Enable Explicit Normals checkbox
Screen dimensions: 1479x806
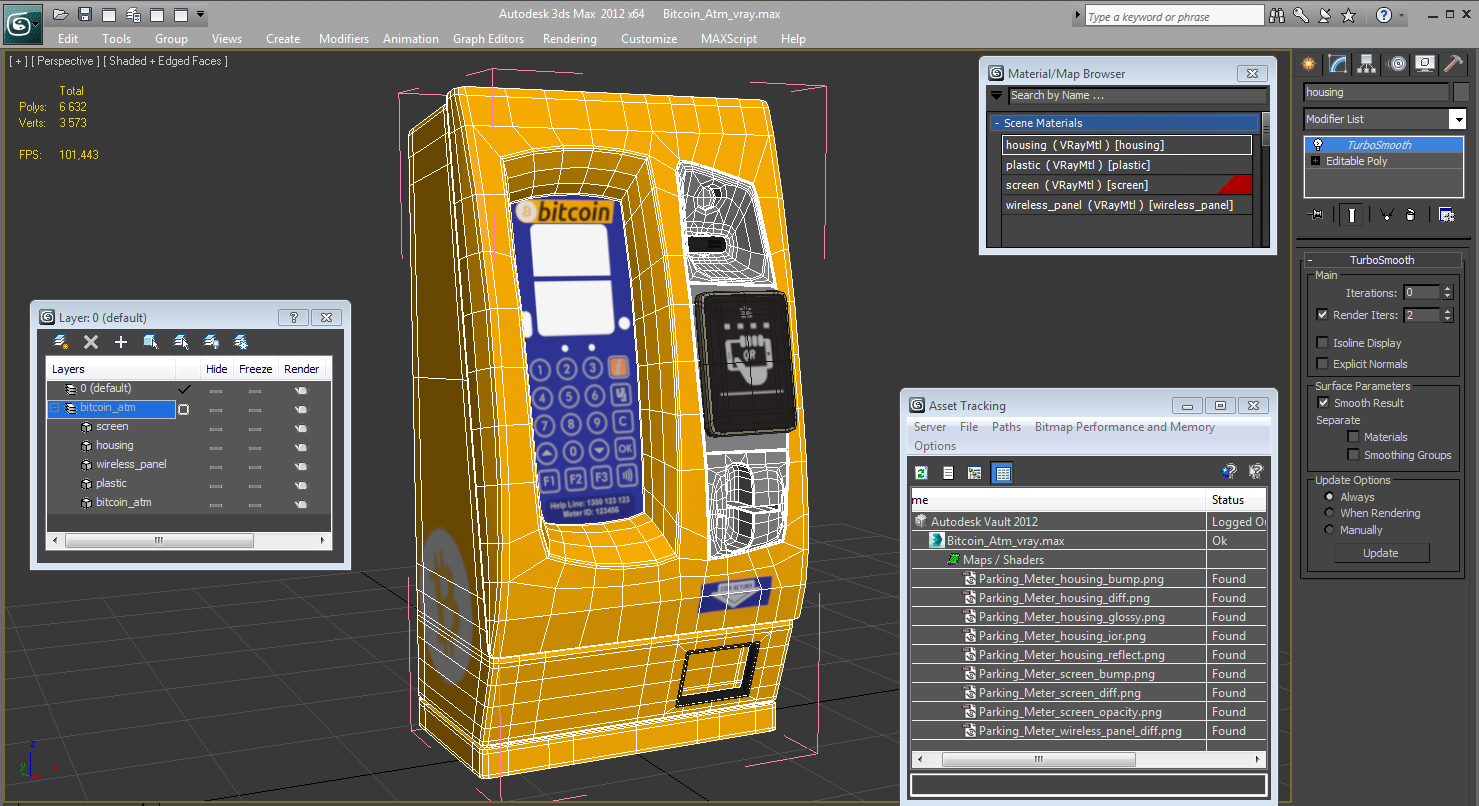pyautogui.click(x=1322, y=364)
